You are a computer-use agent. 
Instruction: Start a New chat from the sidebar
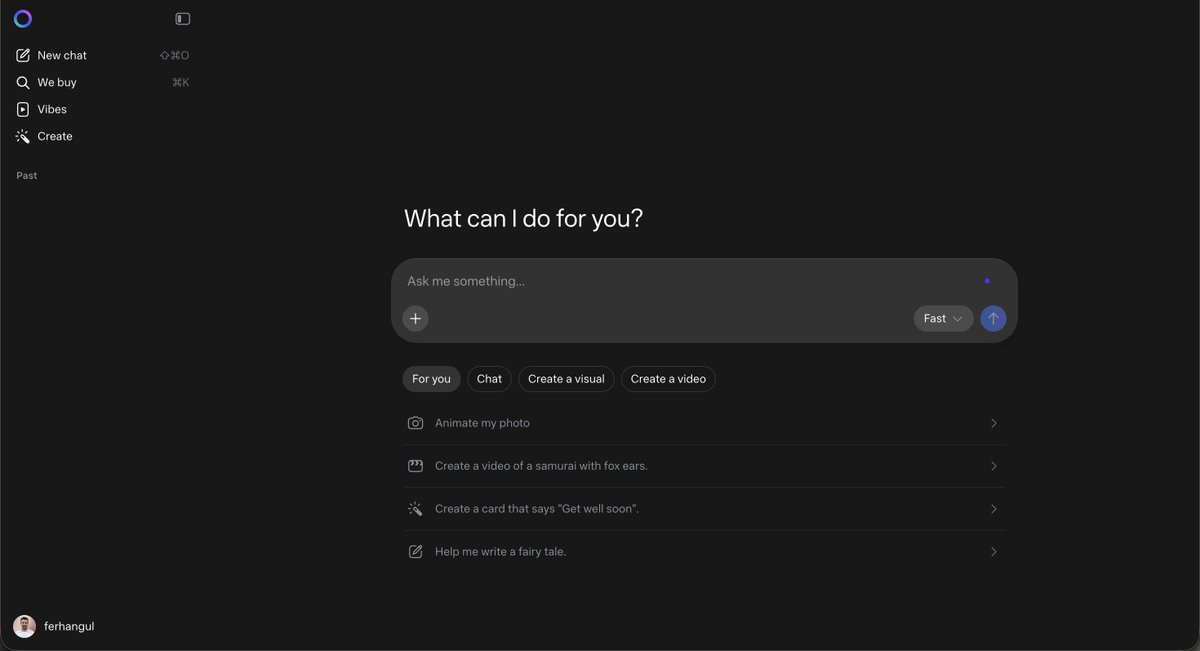(x=102, y=55)
